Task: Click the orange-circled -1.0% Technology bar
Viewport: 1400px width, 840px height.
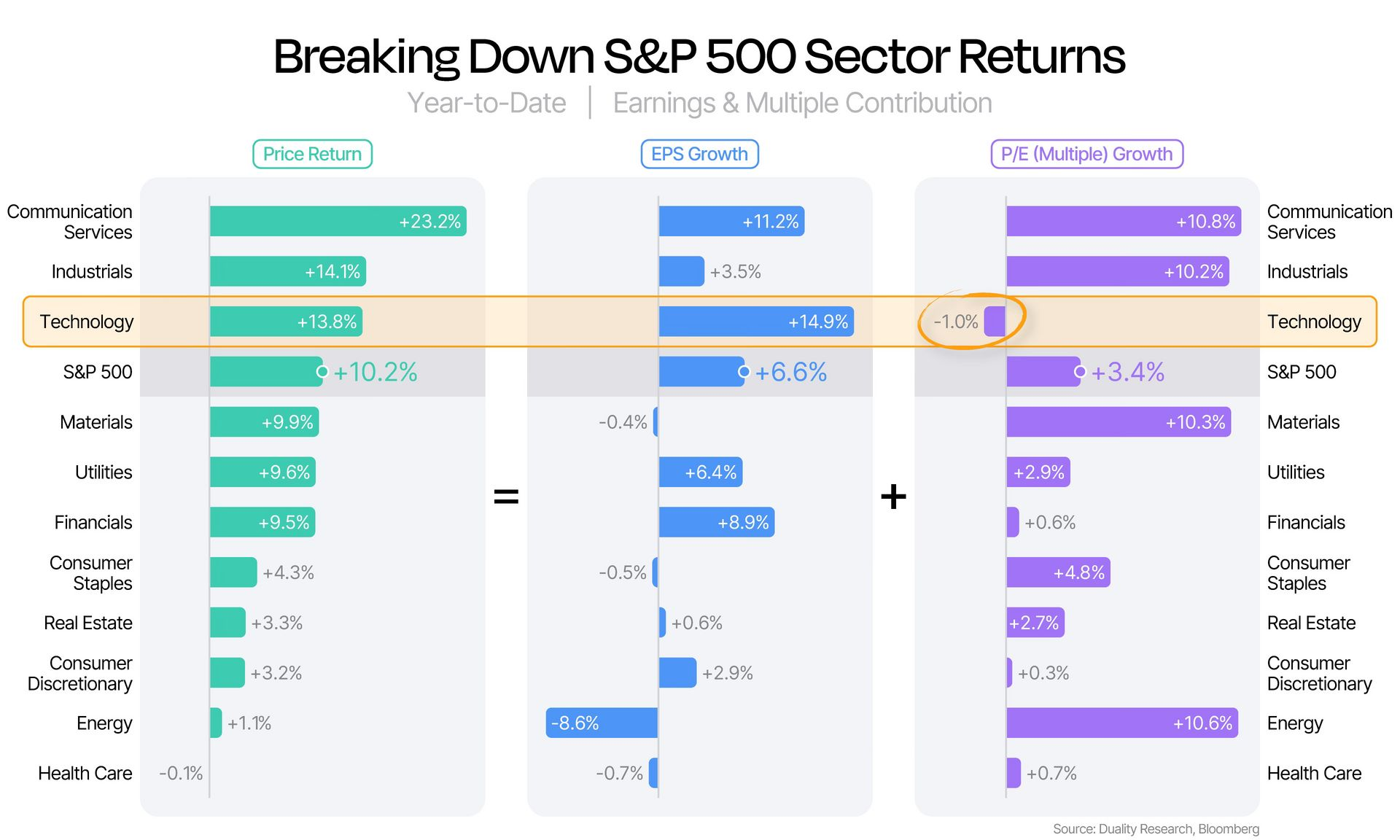Action: (995, 322)
